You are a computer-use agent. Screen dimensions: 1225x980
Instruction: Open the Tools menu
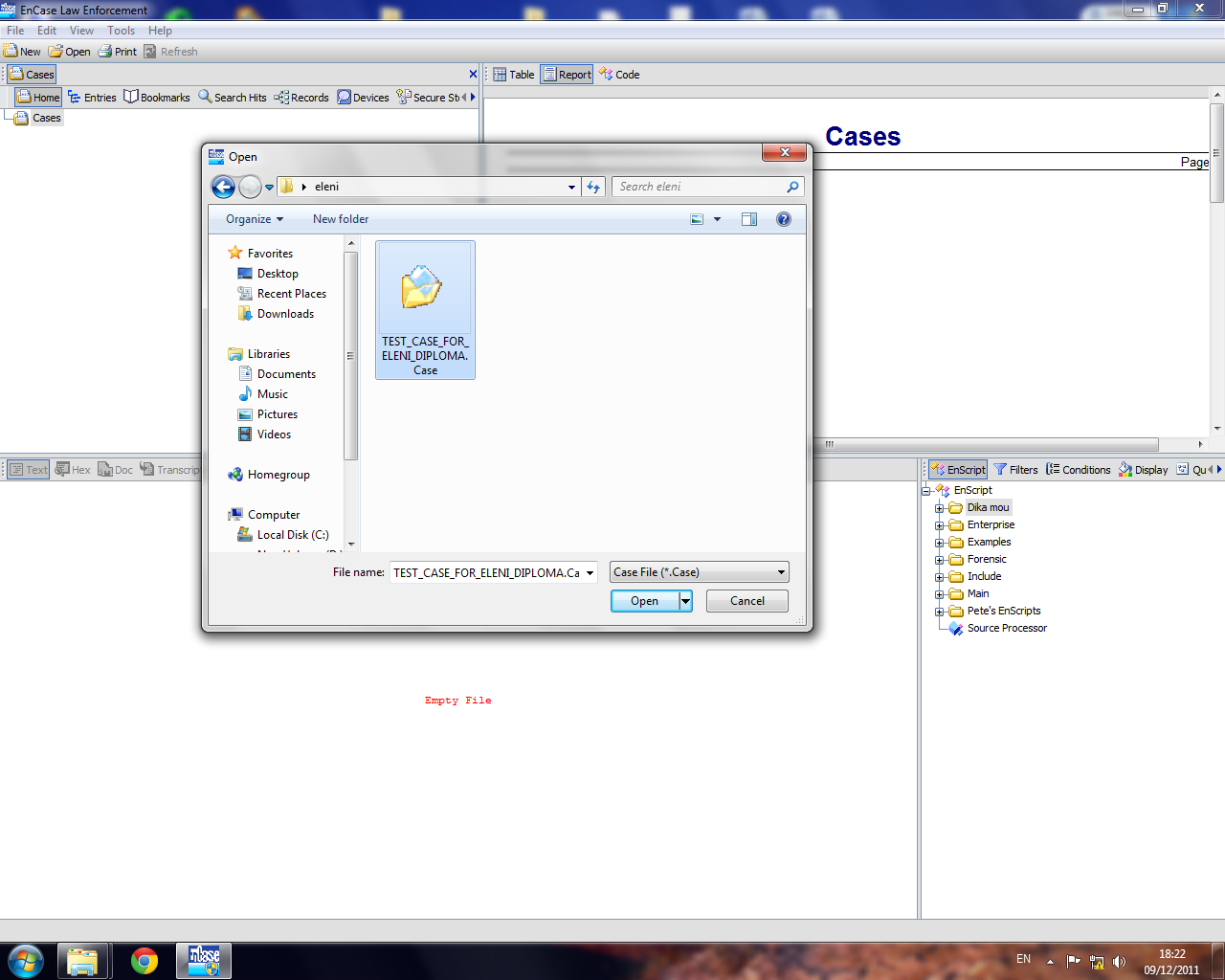[x=121, y=31]
